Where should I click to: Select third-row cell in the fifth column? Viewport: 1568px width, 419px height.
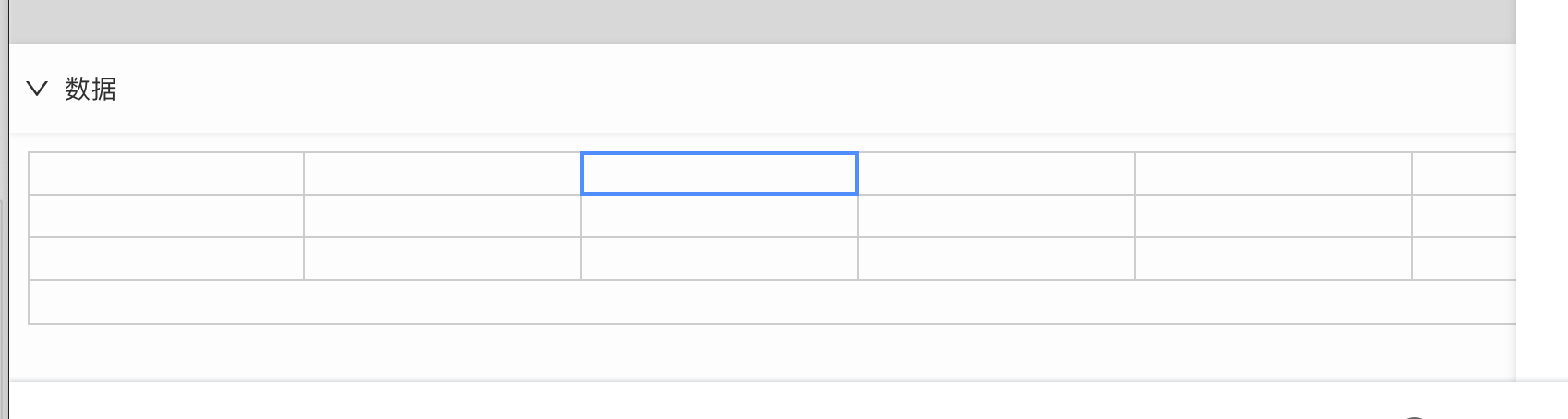coord(1273,258)
